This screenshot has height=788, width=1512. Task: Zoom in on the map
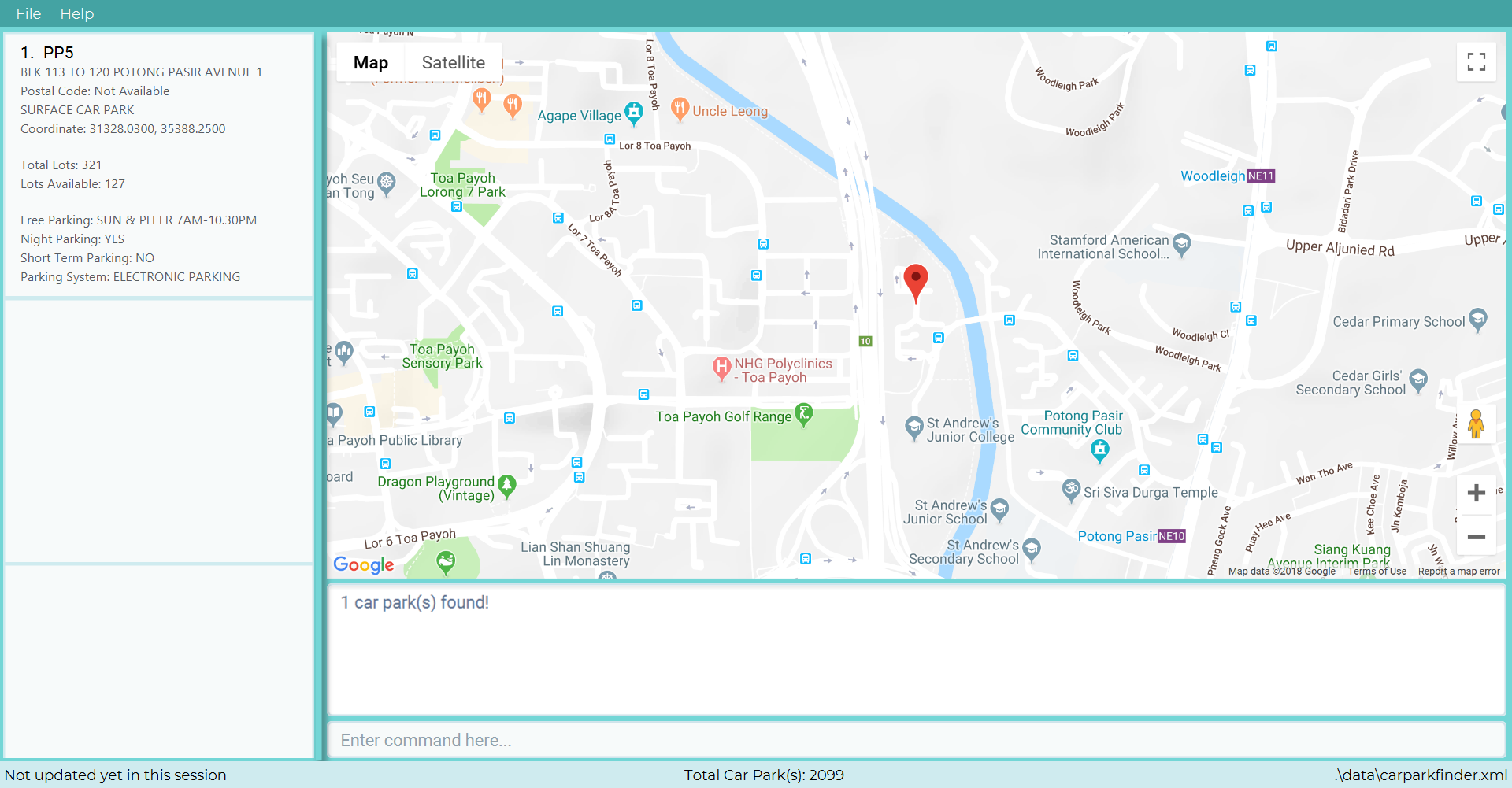pos(1477,493)
